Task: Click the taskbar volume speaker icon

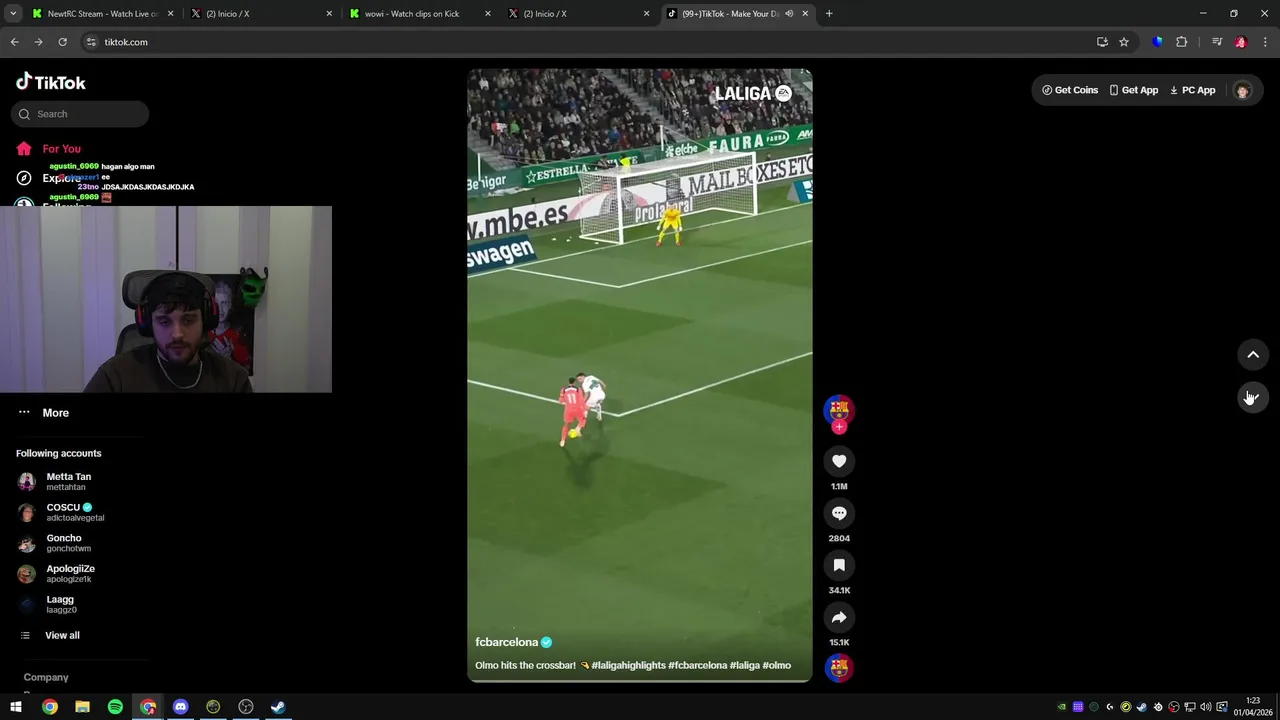Action: click(1205, 707)
